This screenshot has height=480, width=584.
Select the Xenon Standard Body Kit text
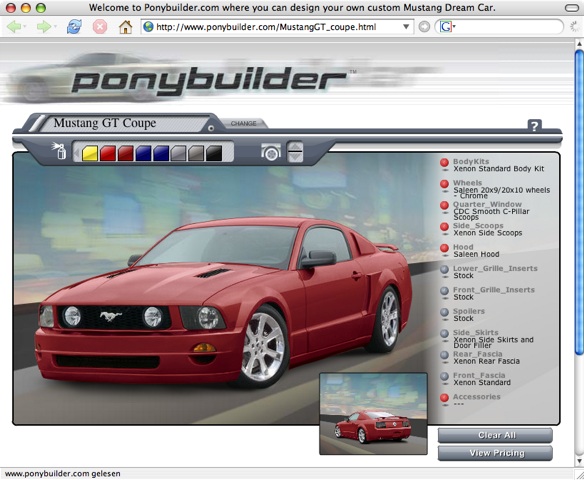[499, 169]
